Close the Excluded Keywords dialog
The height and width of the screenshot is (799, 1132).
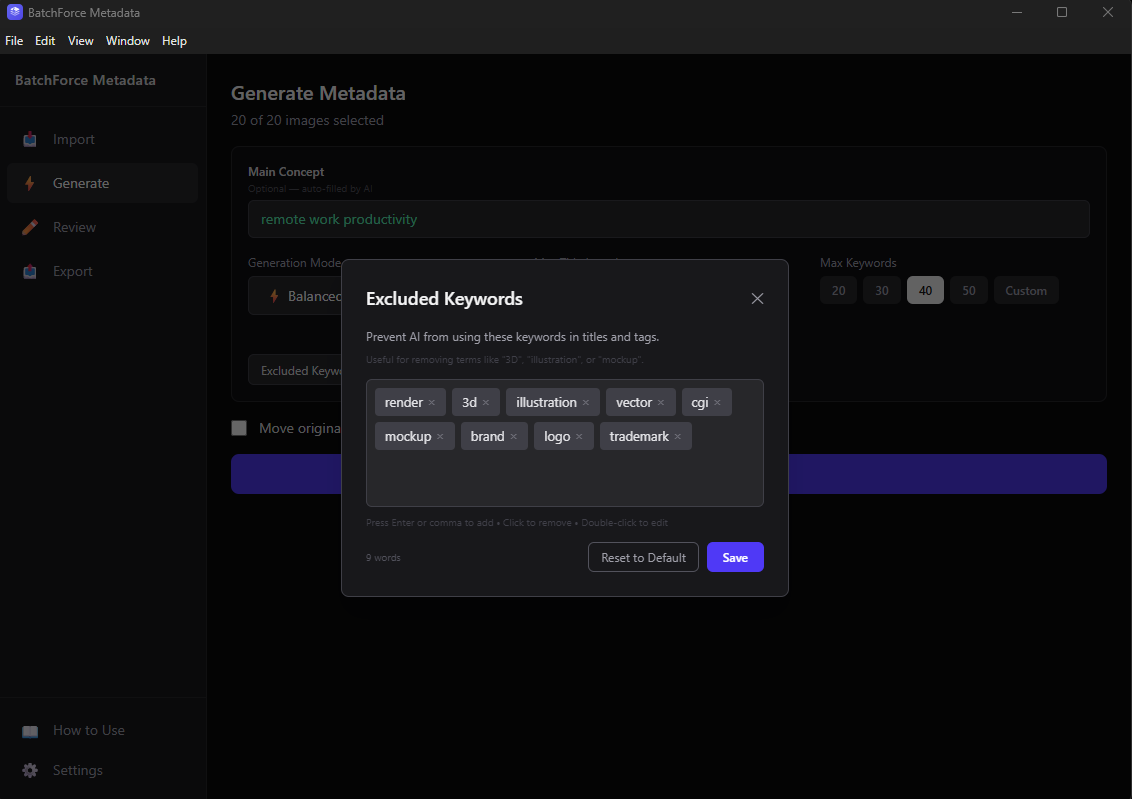pos(757,299)
